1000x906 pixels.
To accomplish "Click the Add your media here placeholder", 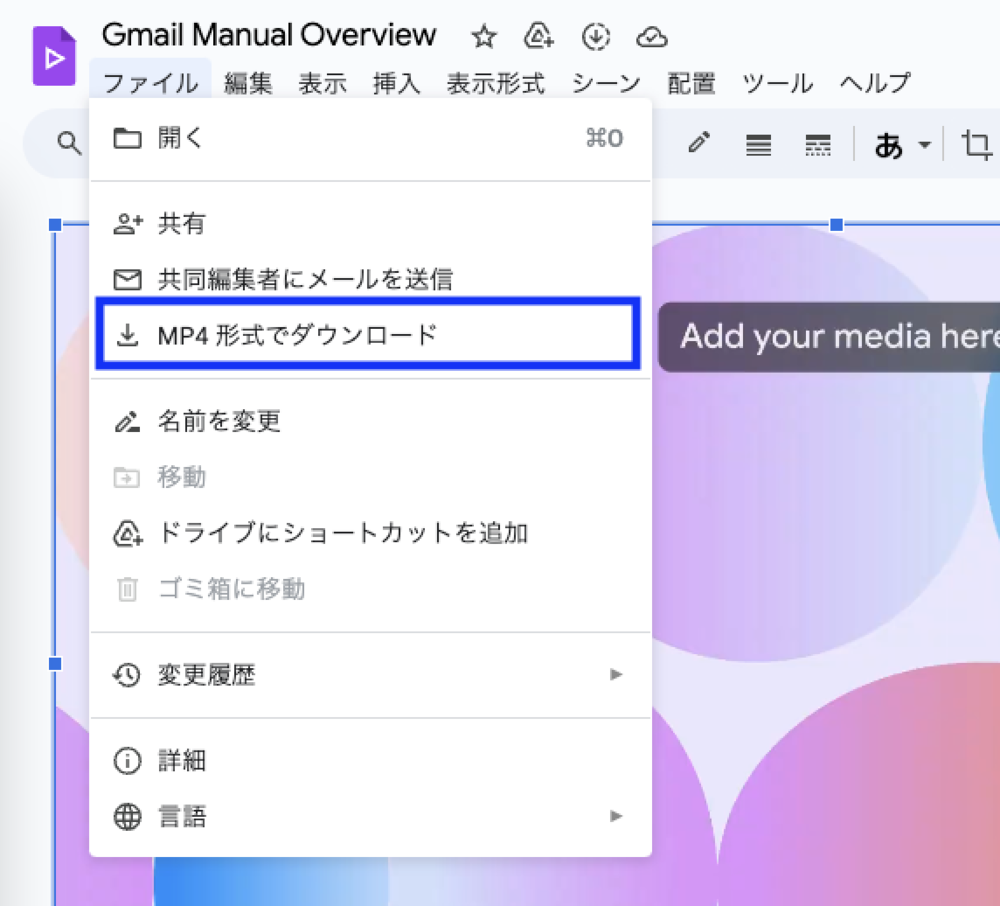I will [x=829, y=337].
